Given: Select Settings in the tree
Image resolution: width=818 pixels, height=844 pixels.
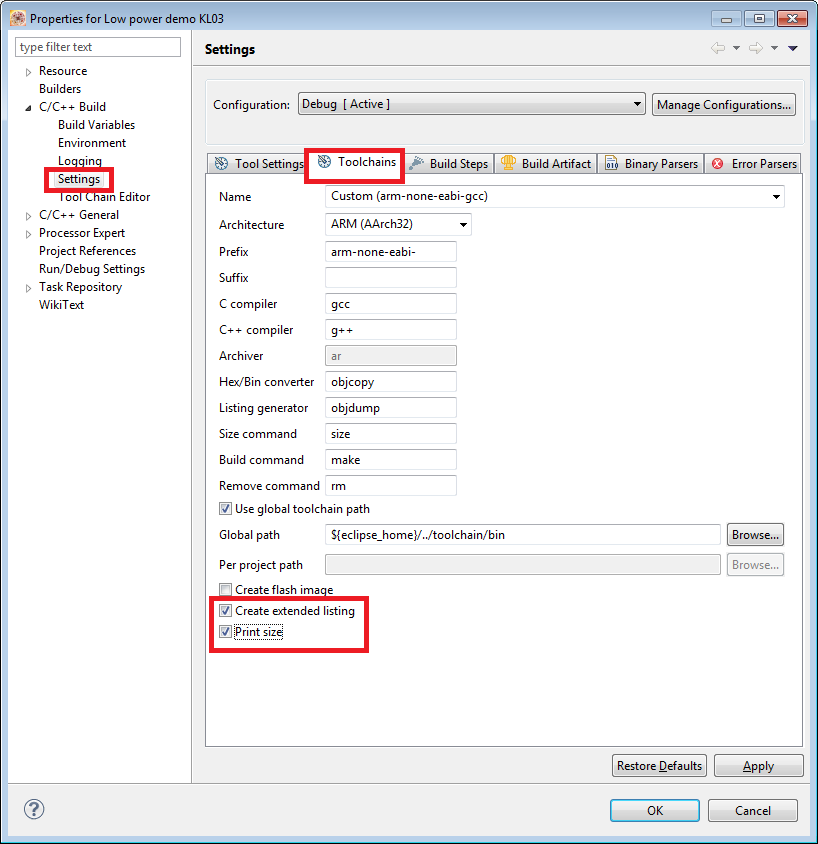Looking at the screenshot, I should (79, 179).
